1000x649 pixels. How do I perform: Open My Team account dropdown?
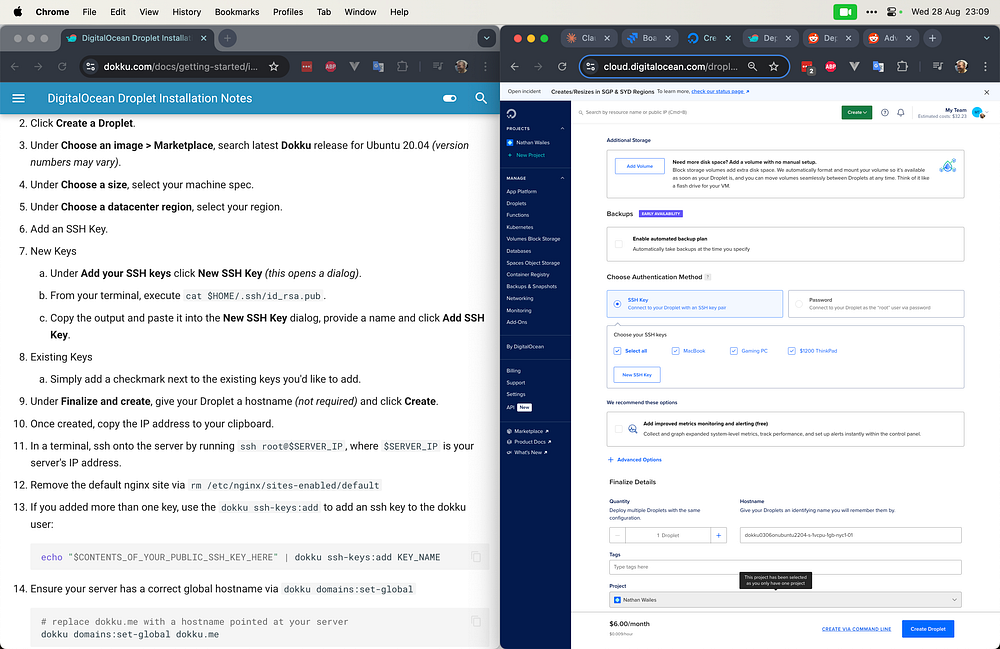953,113
